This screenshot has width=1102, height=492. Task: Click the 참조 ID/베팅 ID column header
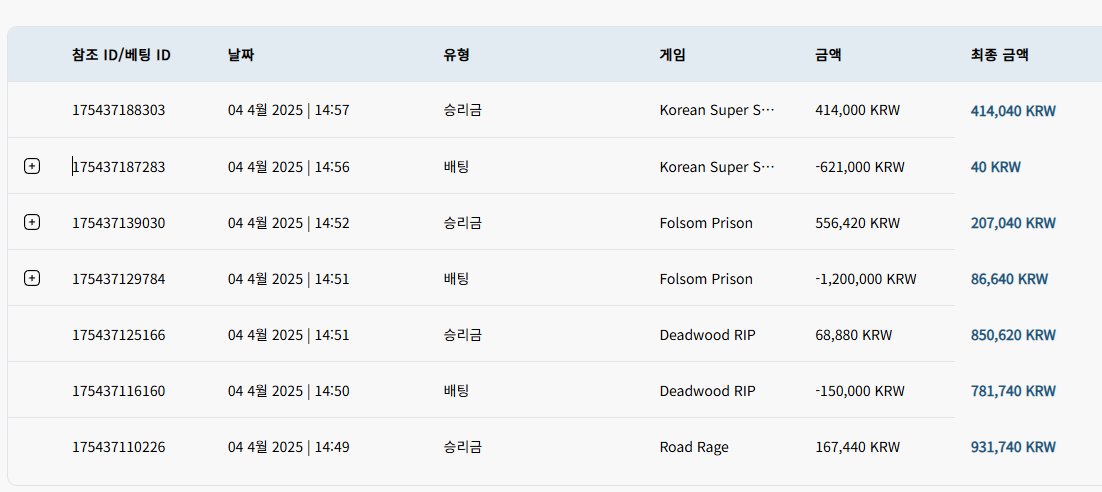click(122, 55)
